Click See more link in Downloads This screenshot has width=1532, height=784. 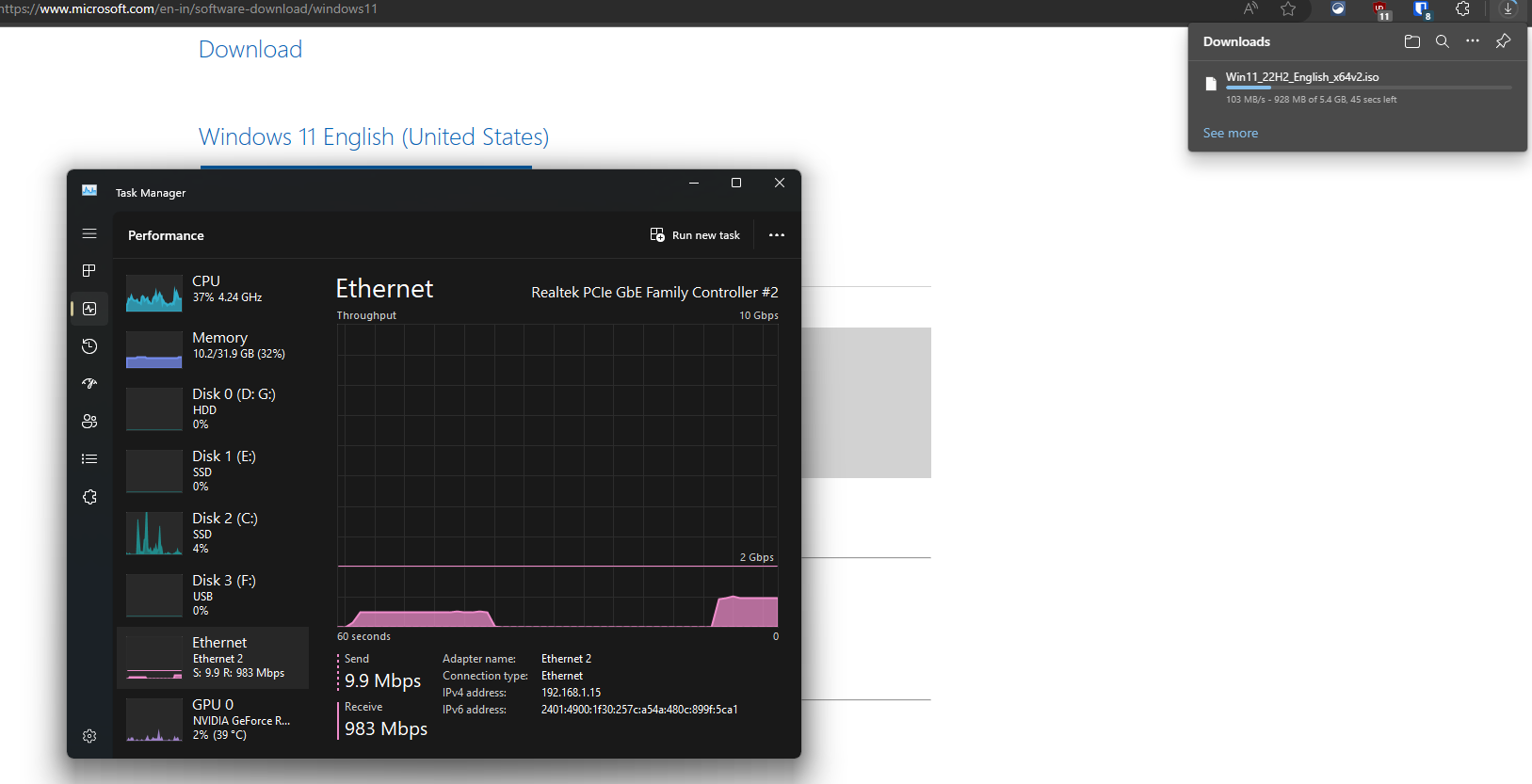pos(1230,133)
